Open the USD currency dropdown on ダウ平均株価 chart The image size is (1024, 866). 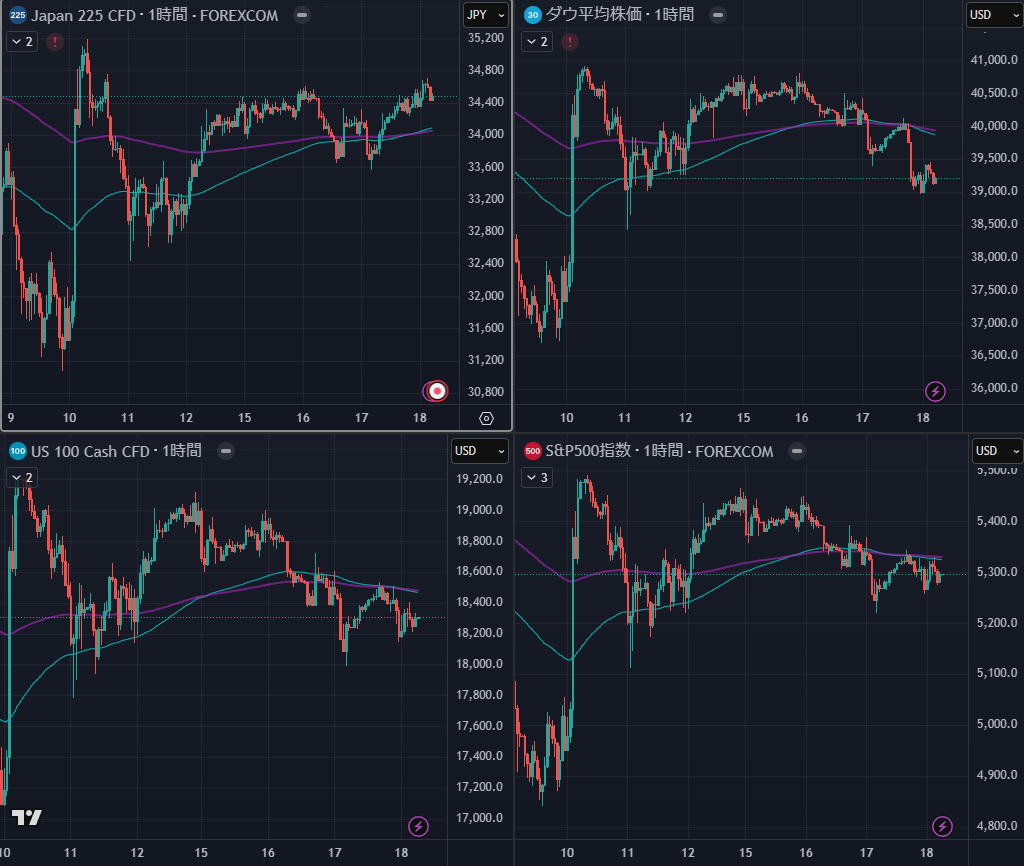(x=993, y=15)
